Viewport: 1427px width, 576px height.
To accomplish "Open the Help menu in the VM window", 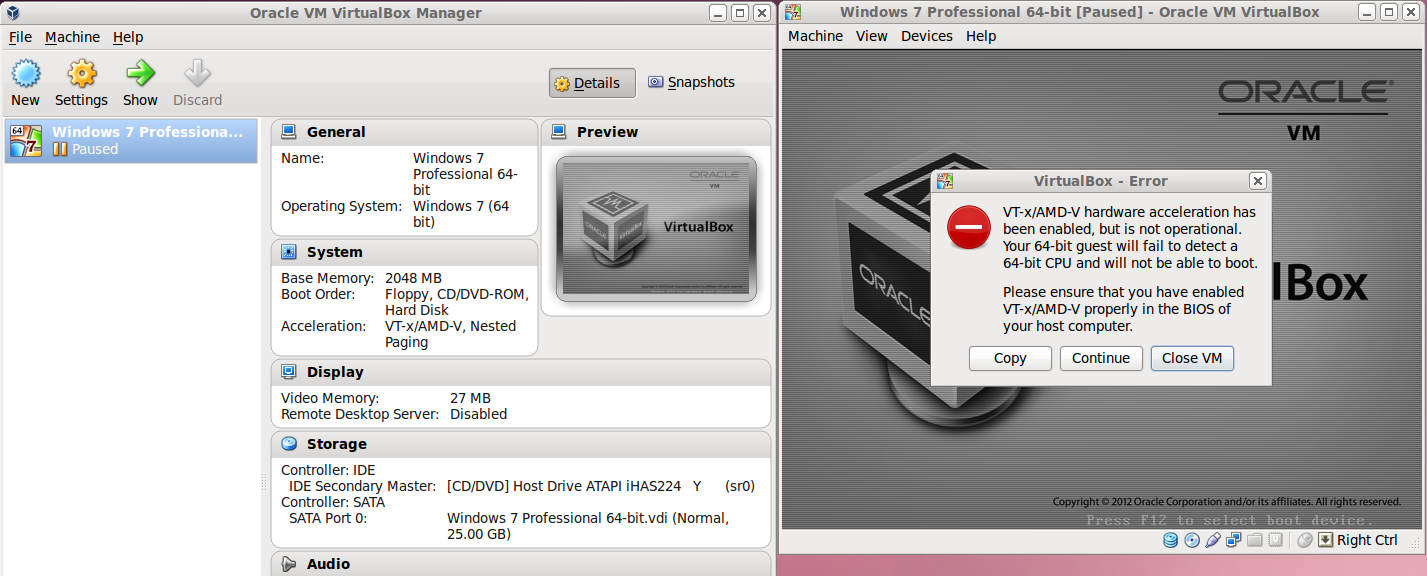I will 981,36.
